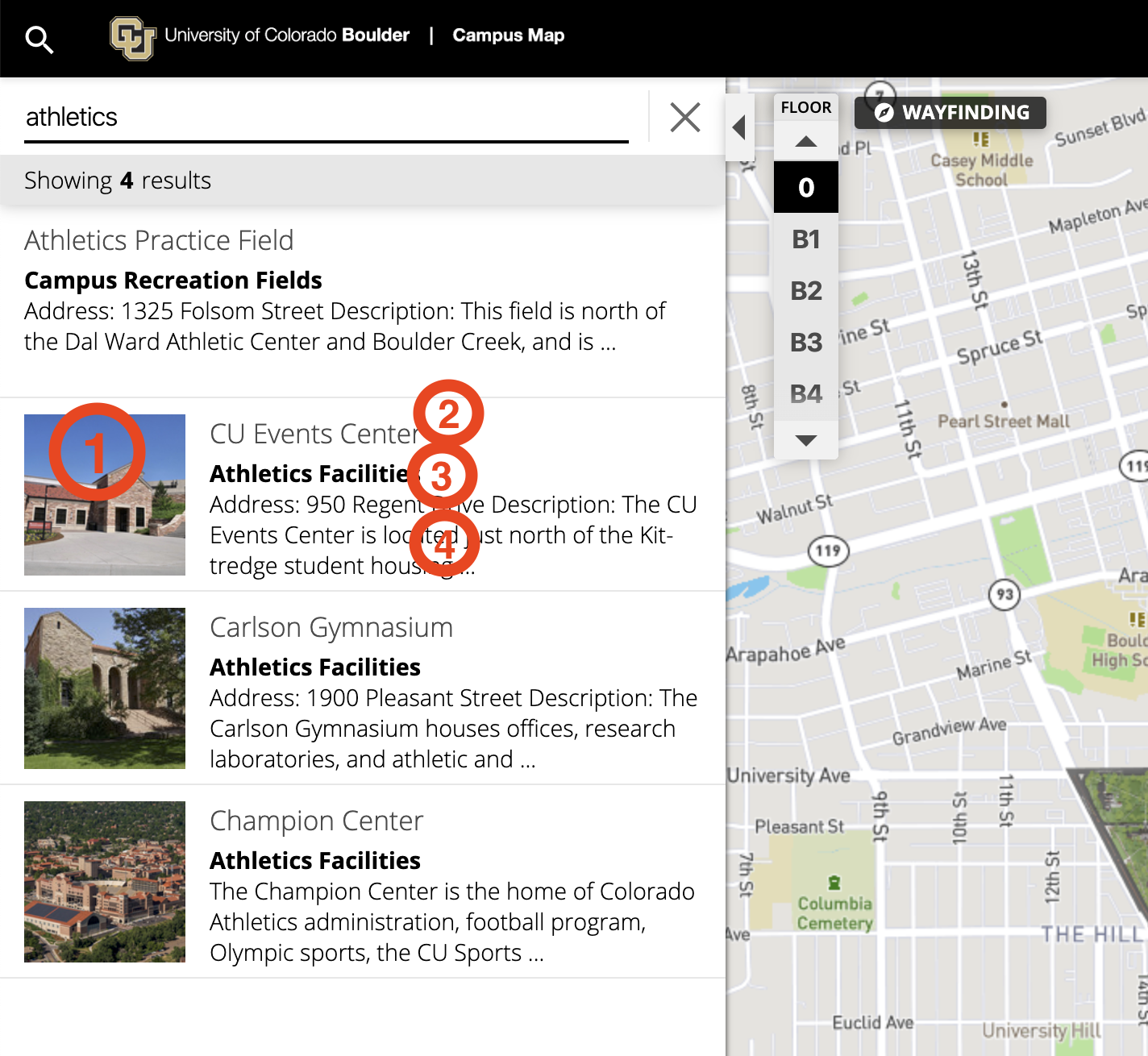Screen dimensions: 1148x1056
Task: Open the CU Events Center result title
Action: coord(315,434)
